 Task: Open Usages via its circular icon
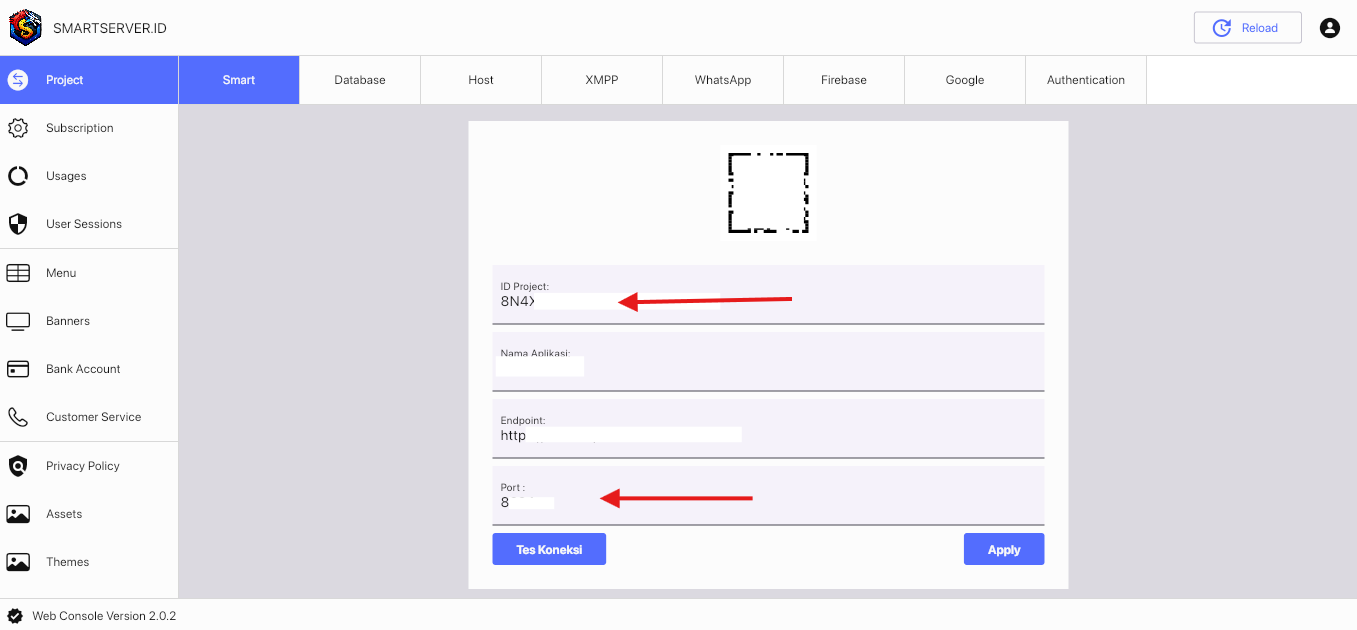[18, 176]
